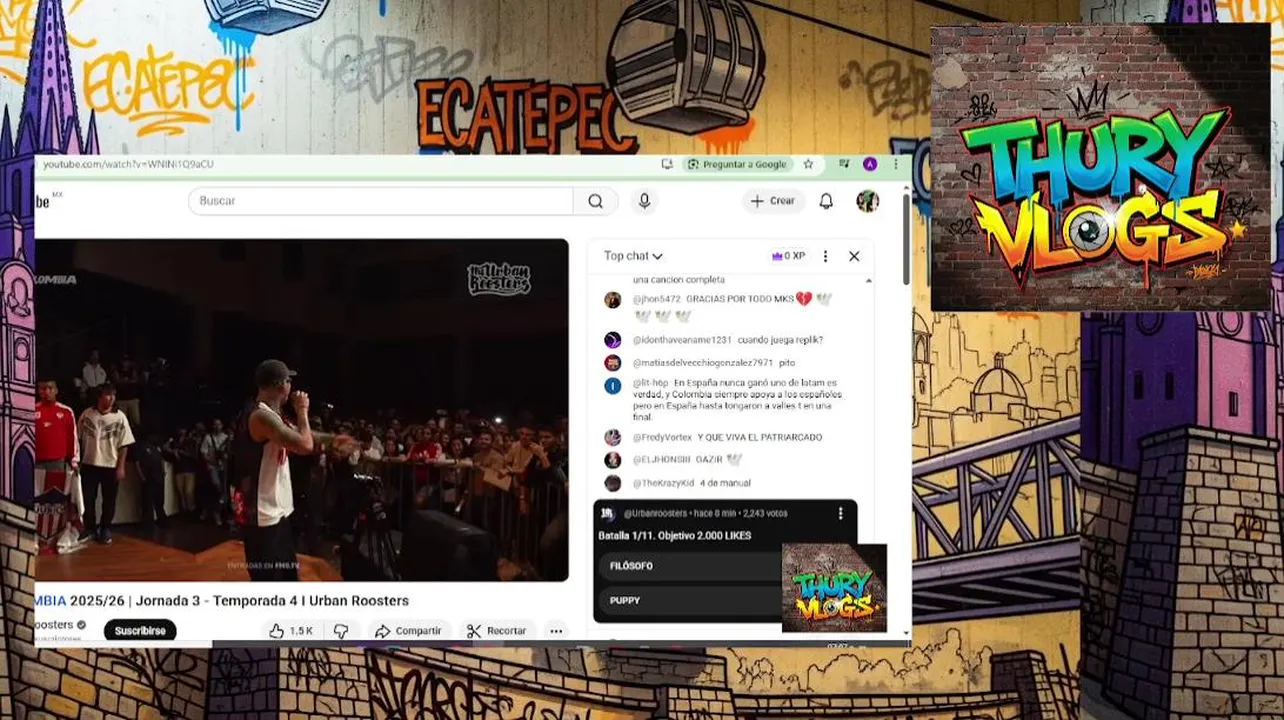Click the YouTube search magnifier button
Screen dimensions: 1284x720
(x=596, y=201)
